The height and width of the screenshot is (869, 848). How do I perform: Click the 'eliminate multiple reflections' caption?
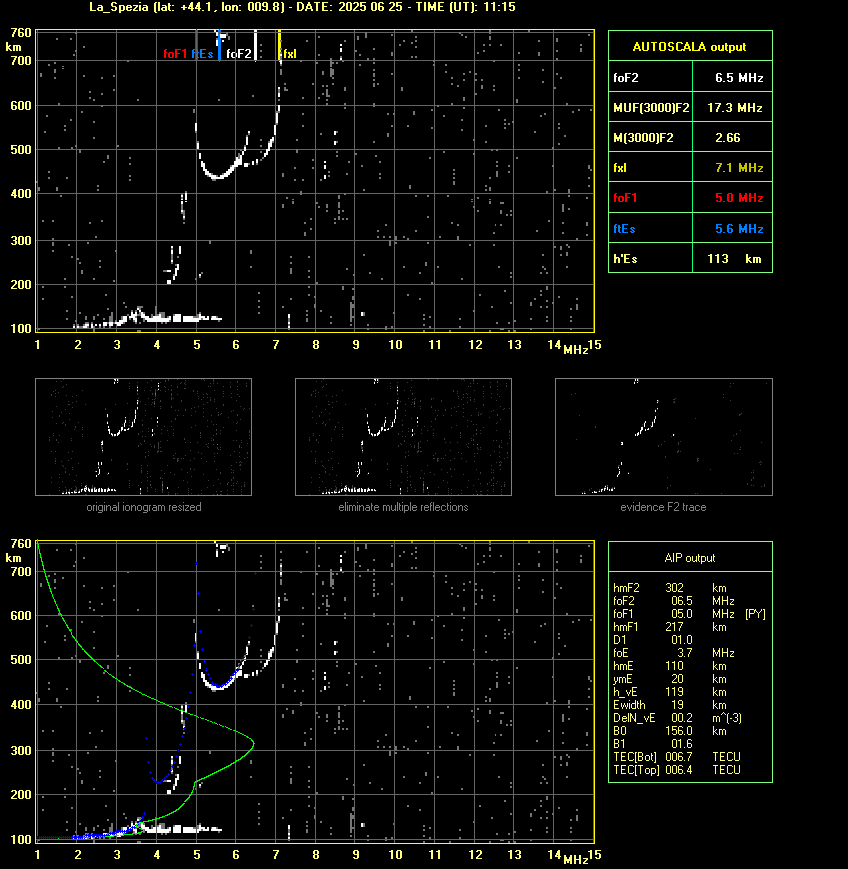pyautogui.click(x=403, y=507)
